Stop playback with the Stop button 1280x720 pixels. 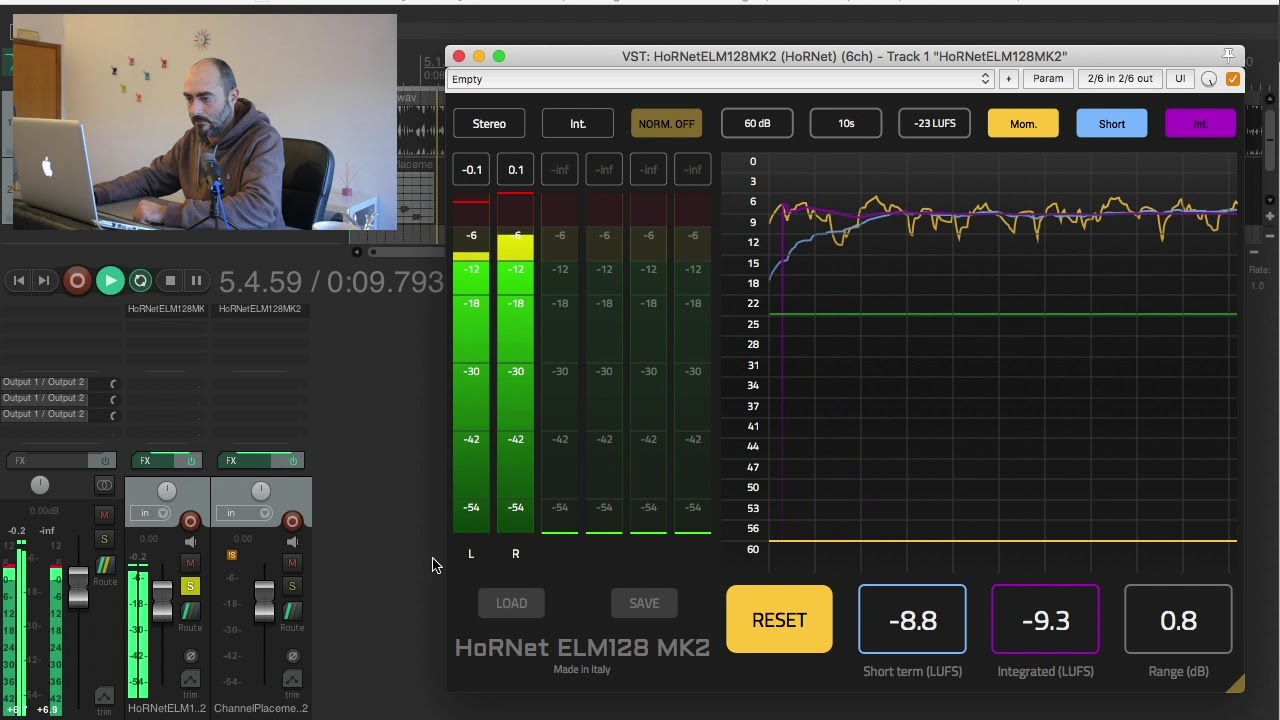pyautogui.click(x=170, y=281)
